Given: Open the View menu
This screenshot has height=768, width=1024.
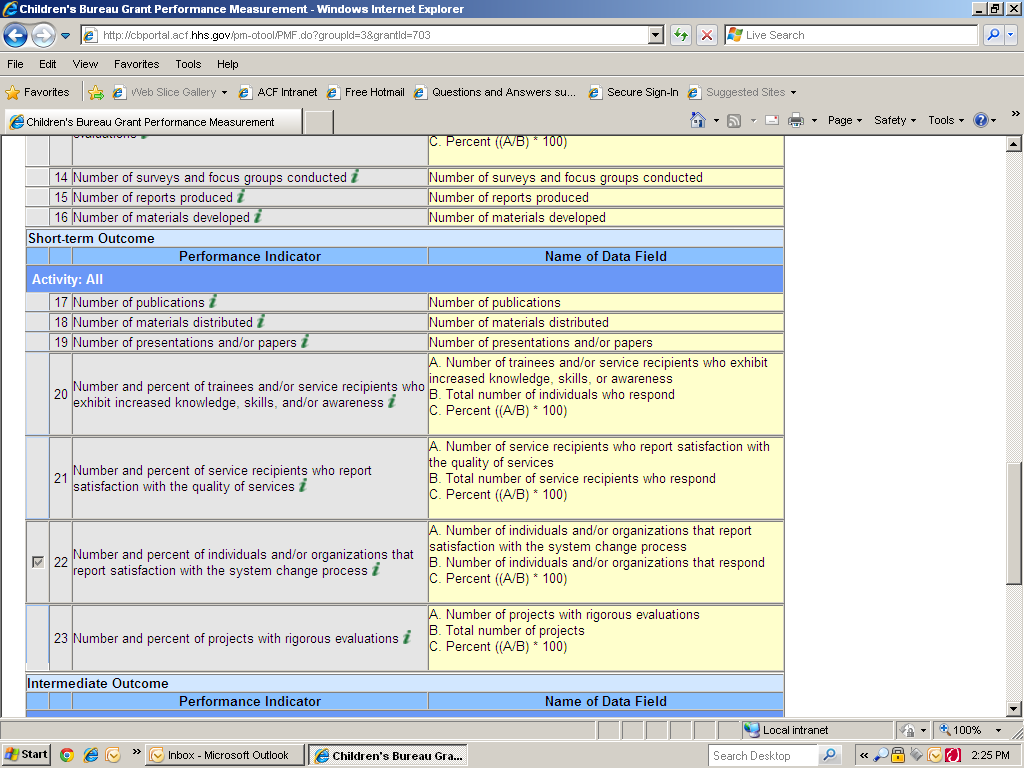Looking at the screenshot, I should [x=85, y=64].
